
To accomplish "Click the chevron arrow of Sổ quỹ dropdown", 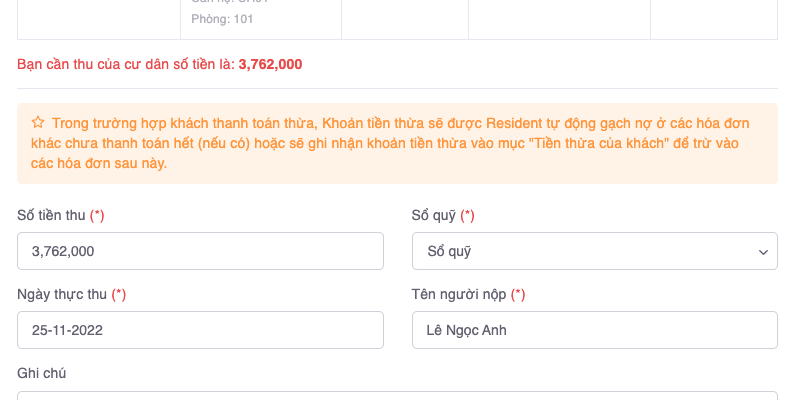I will pos(763,252).
